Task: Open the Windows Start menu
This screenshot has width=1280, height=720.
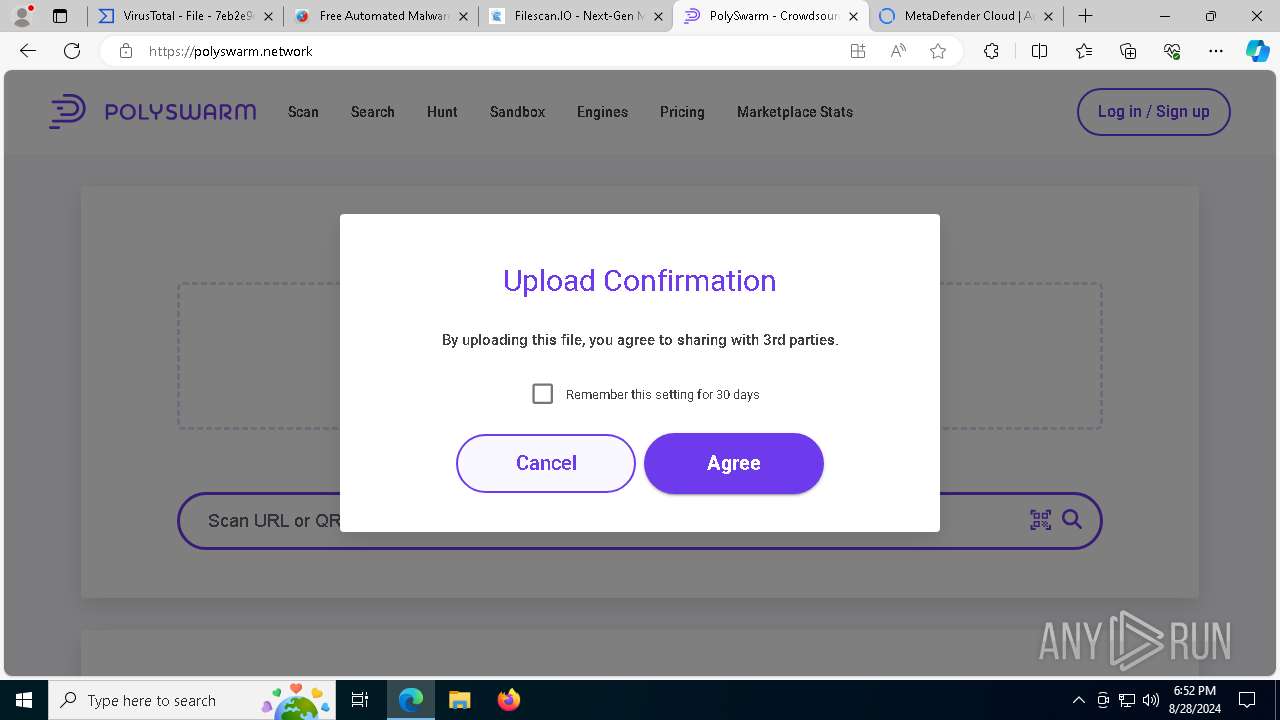Action: click(x=24, y=700)
